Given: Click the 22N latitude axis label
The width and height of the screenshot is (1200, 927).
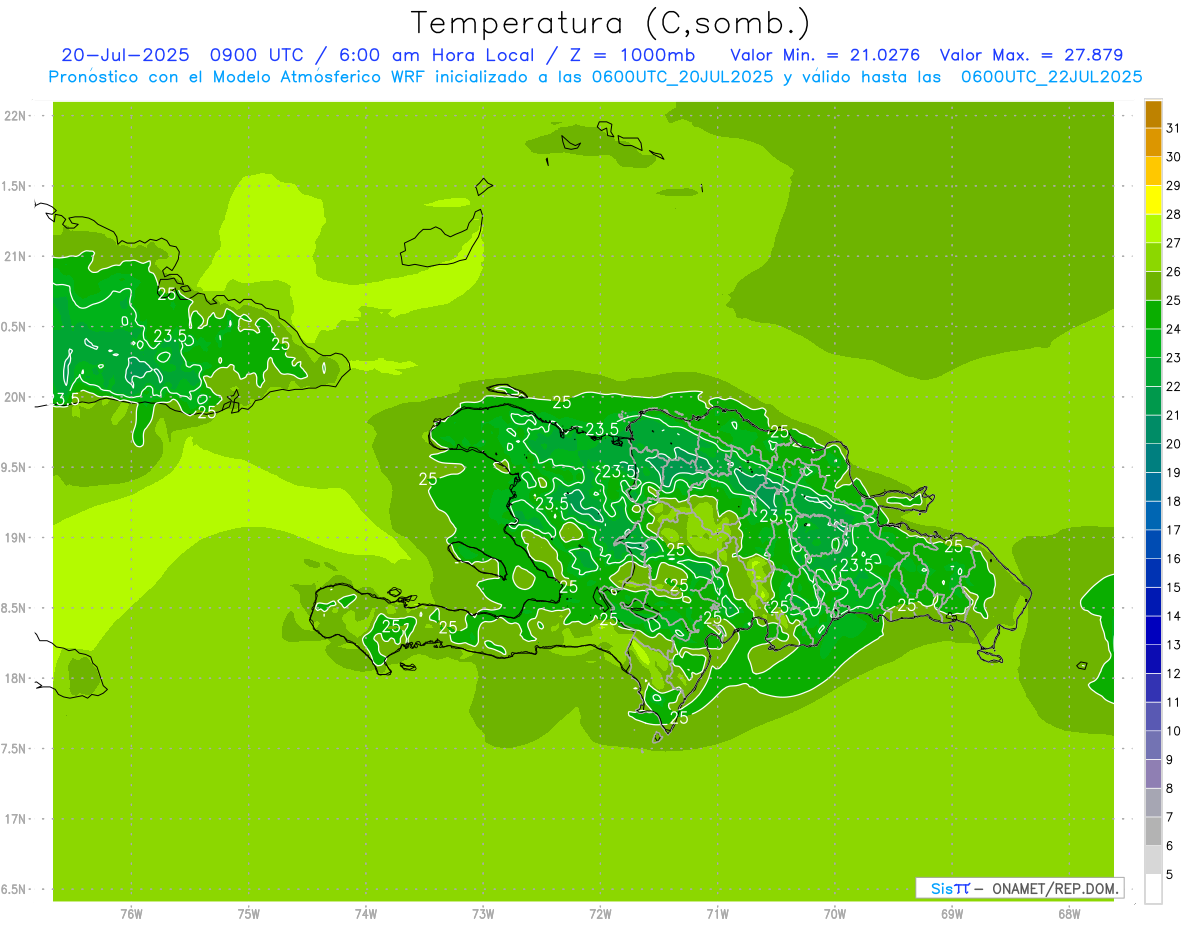Looking at the screenshot, I should pyautogui.click(x=16, y=116).
